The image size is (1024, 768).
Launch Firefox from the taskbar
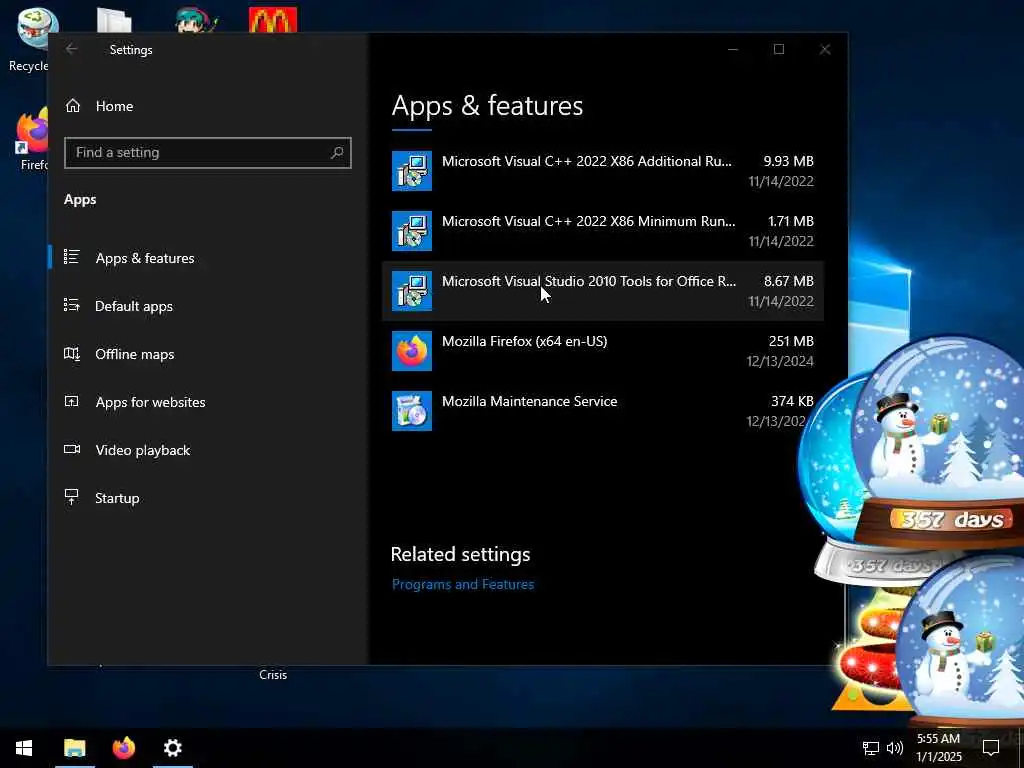click(123, 748)
